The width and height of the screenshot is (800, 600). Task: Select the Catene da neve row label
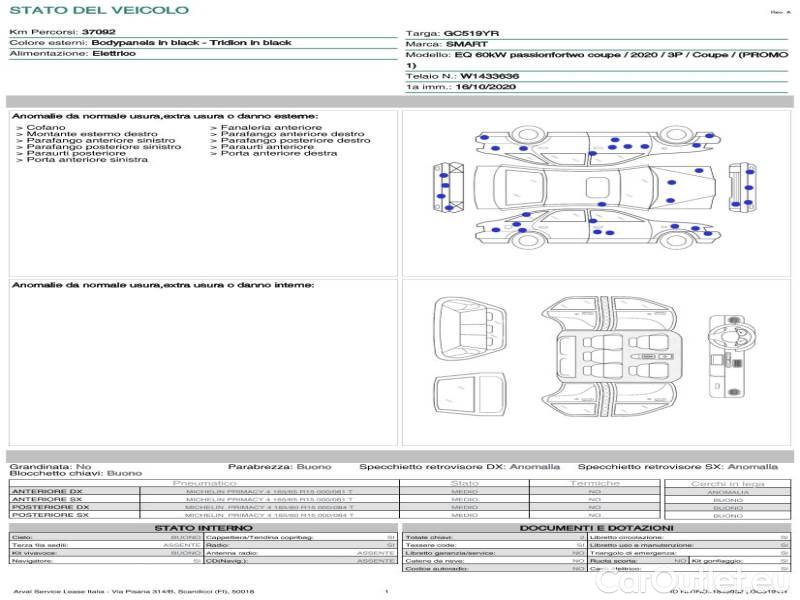435,561
